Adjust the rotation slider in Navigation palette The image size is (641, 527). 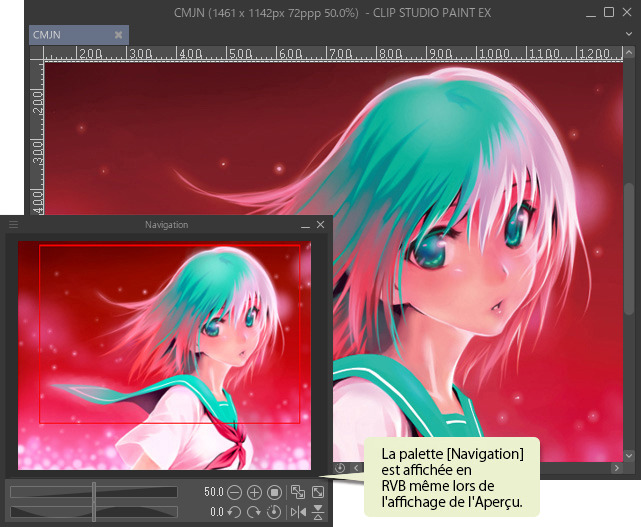click(x=94, y=512)
